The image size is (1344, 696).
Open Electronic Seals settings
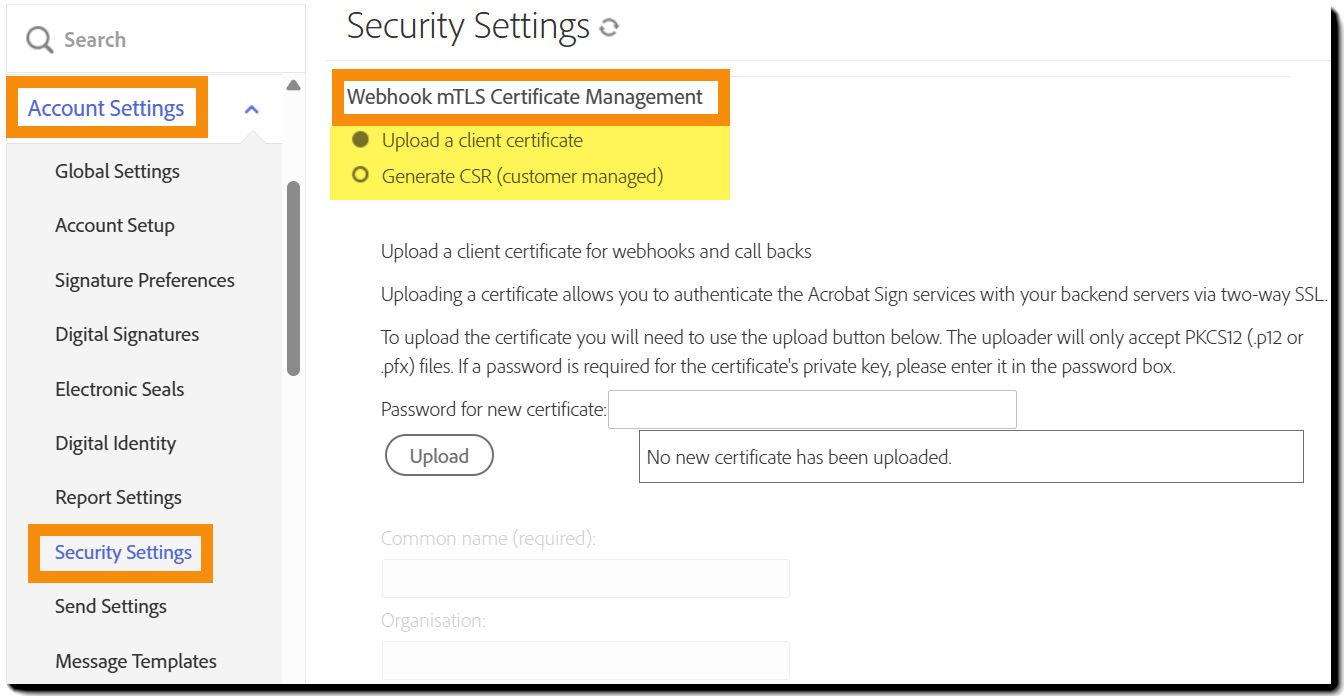(x=119, y=389)
